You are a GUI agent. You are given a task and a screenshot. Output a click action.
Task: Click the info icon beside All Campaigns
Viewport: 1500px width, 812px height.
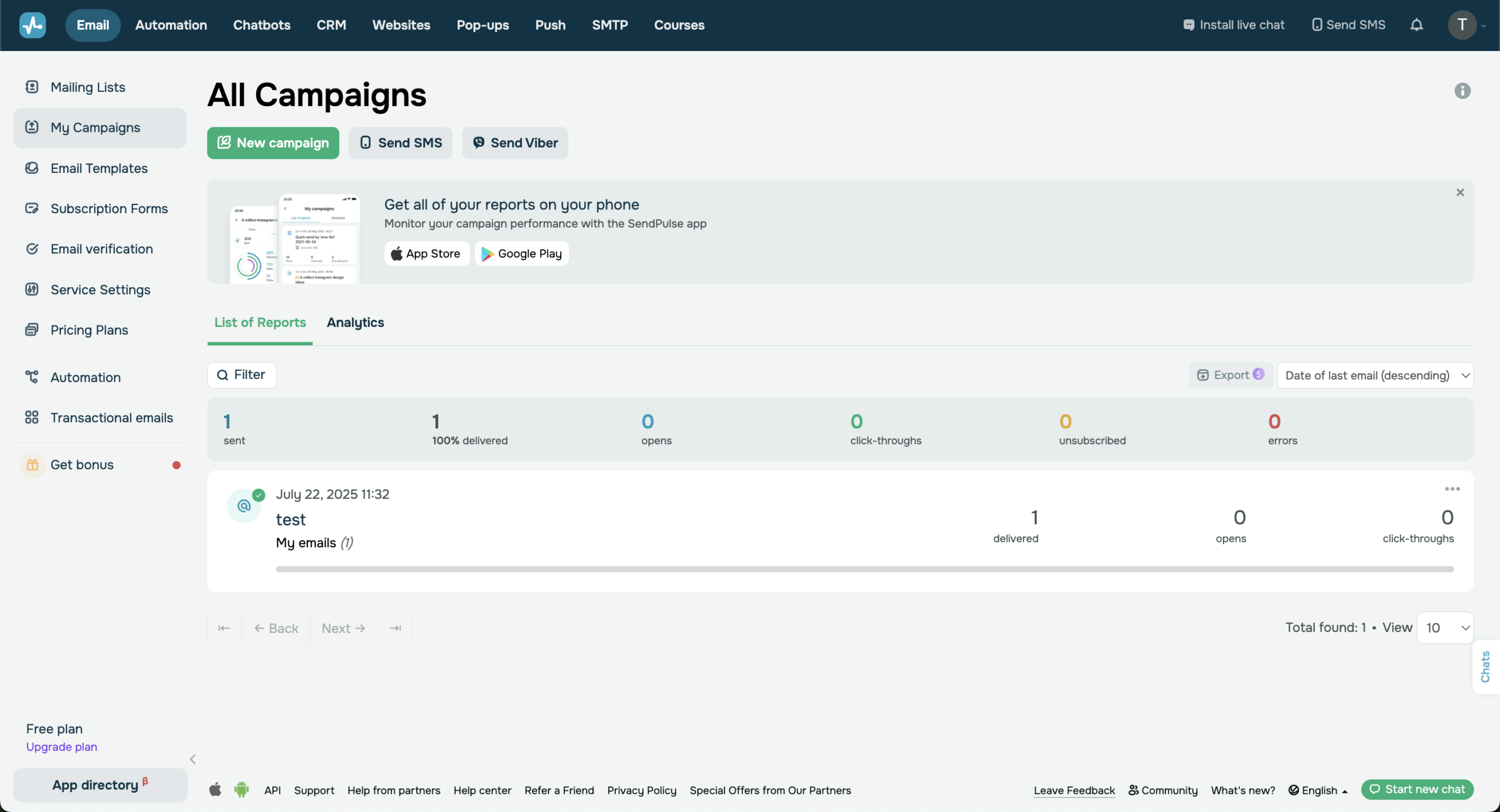tap(1462, 91)
